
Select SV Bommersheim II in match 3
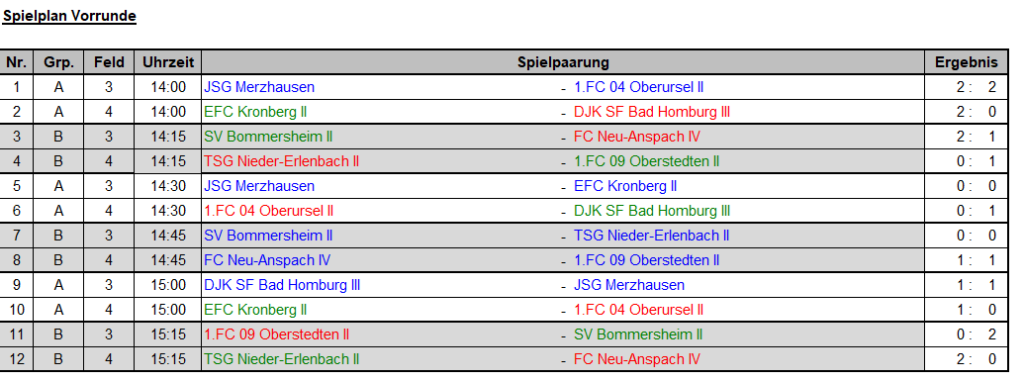(x=268, y=137)
